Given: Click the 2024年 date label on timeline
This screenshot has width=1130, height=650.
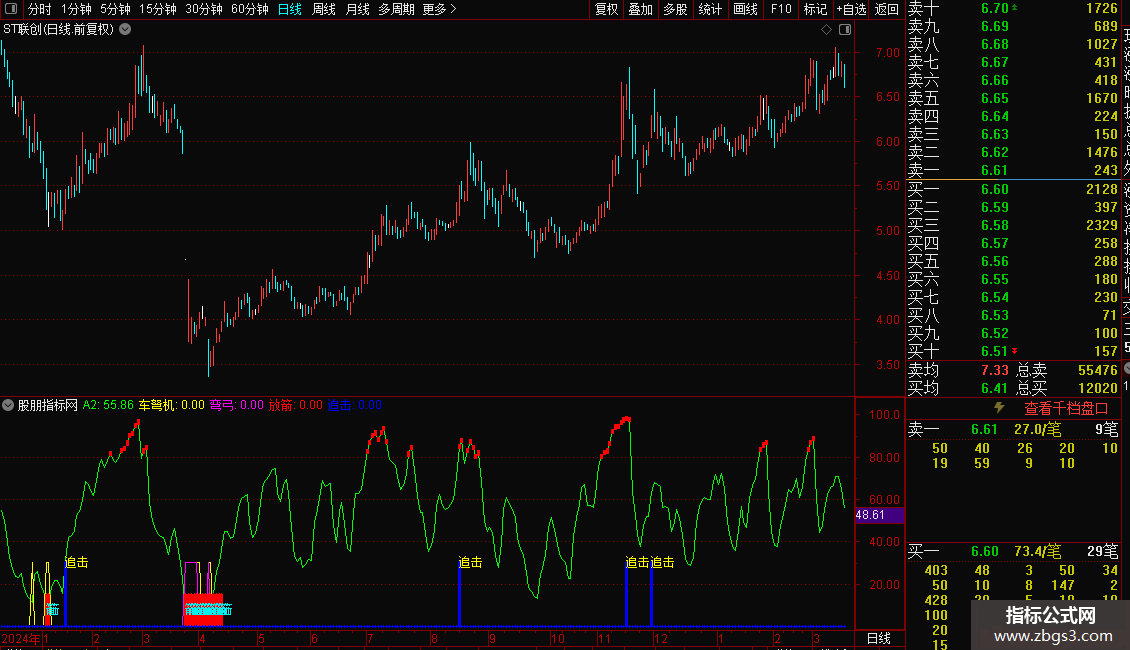Looking at the screenshot, I should (21, 638).
